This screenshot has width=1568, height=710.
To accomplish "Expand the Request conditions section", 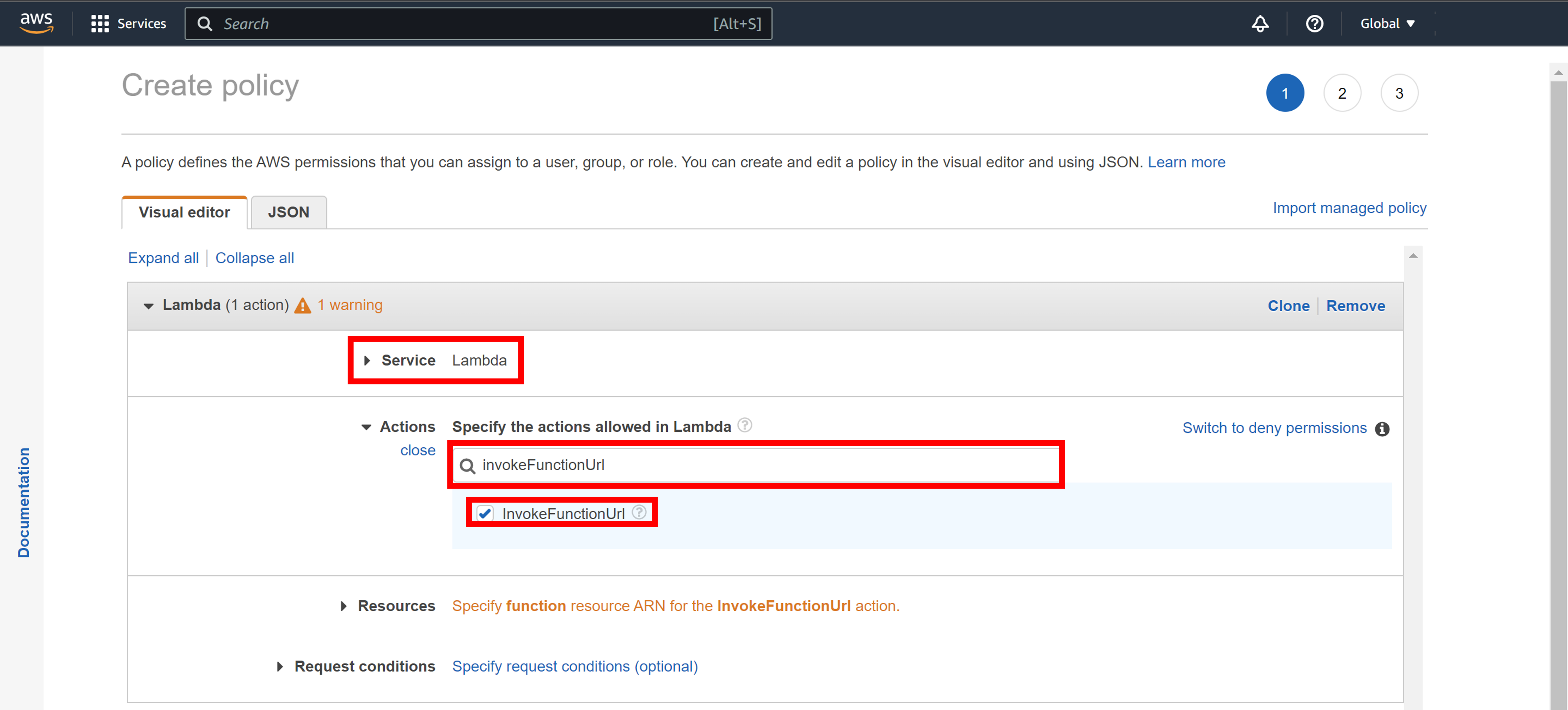I will tap(280, 666).
